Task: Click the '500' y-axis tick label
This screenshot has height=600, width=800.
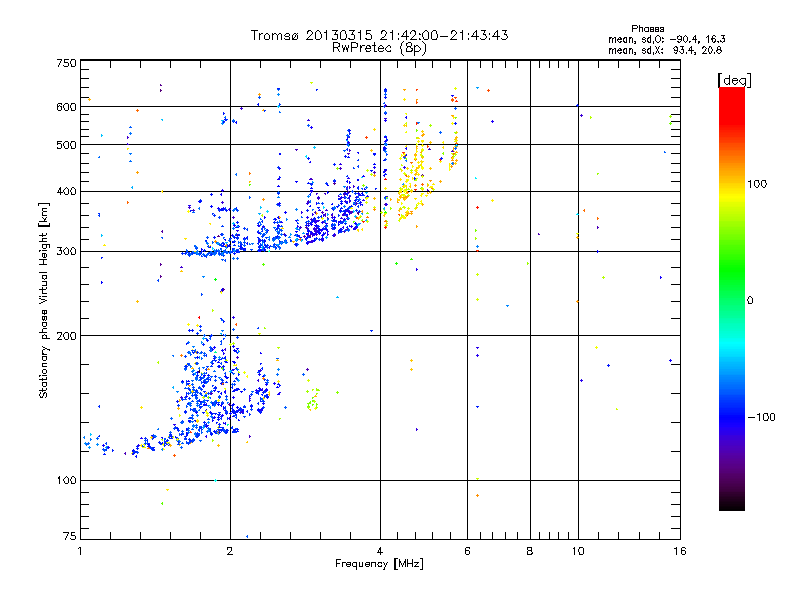Action: point(66,145)
